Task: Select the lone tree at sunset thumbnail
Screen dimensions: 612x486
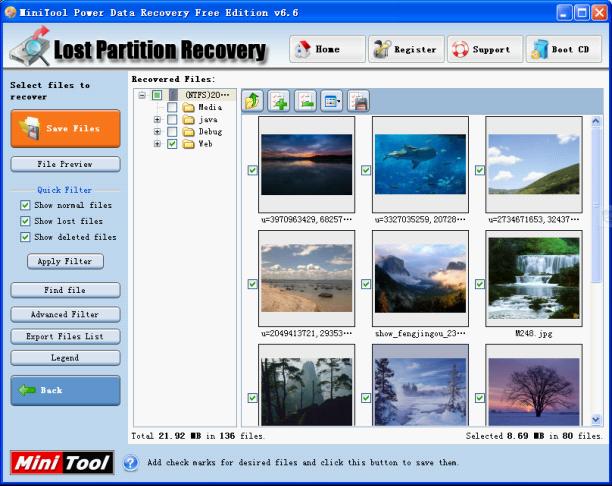Action: click(x=534, y=385)
